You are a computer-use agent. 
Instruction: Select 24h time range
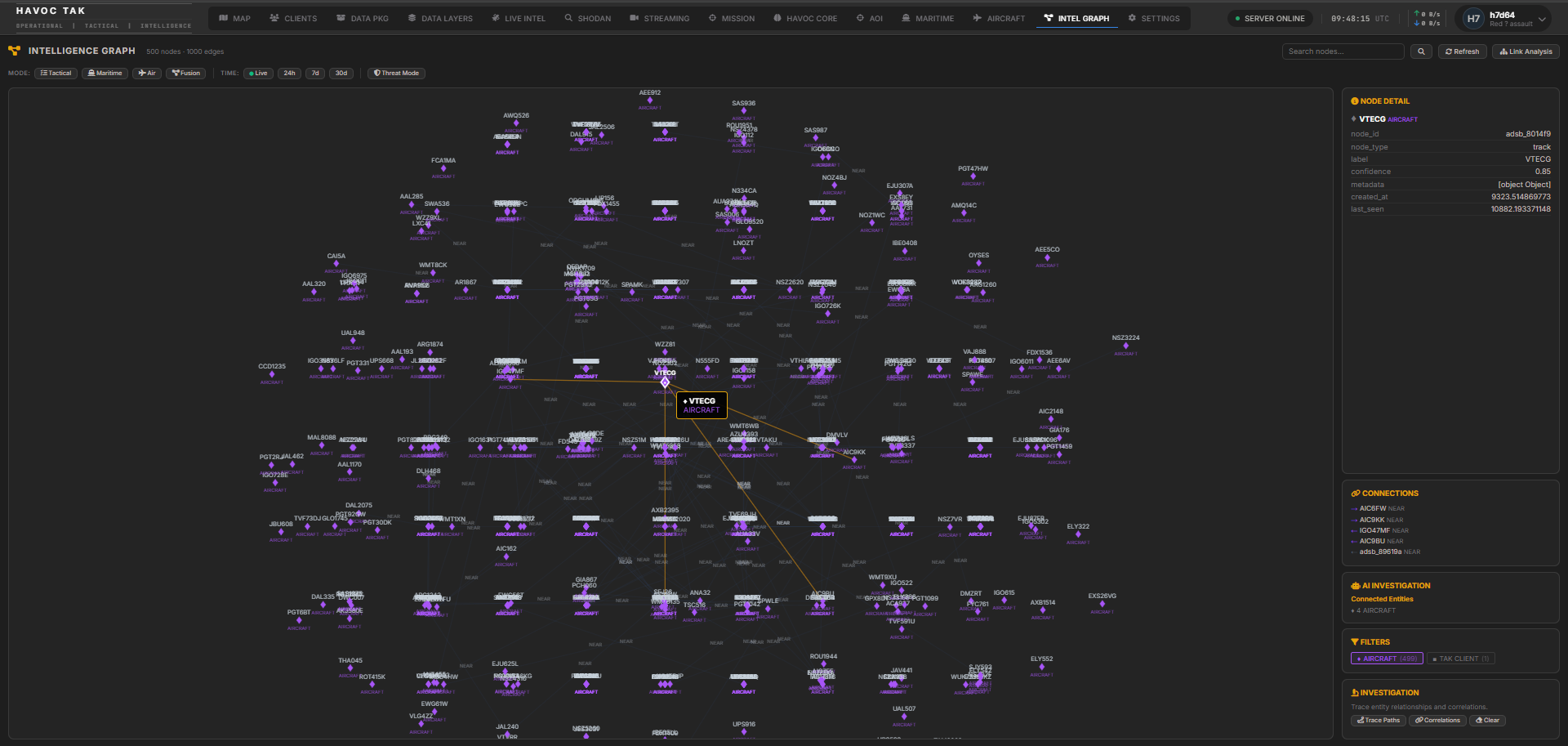(289, 74)
